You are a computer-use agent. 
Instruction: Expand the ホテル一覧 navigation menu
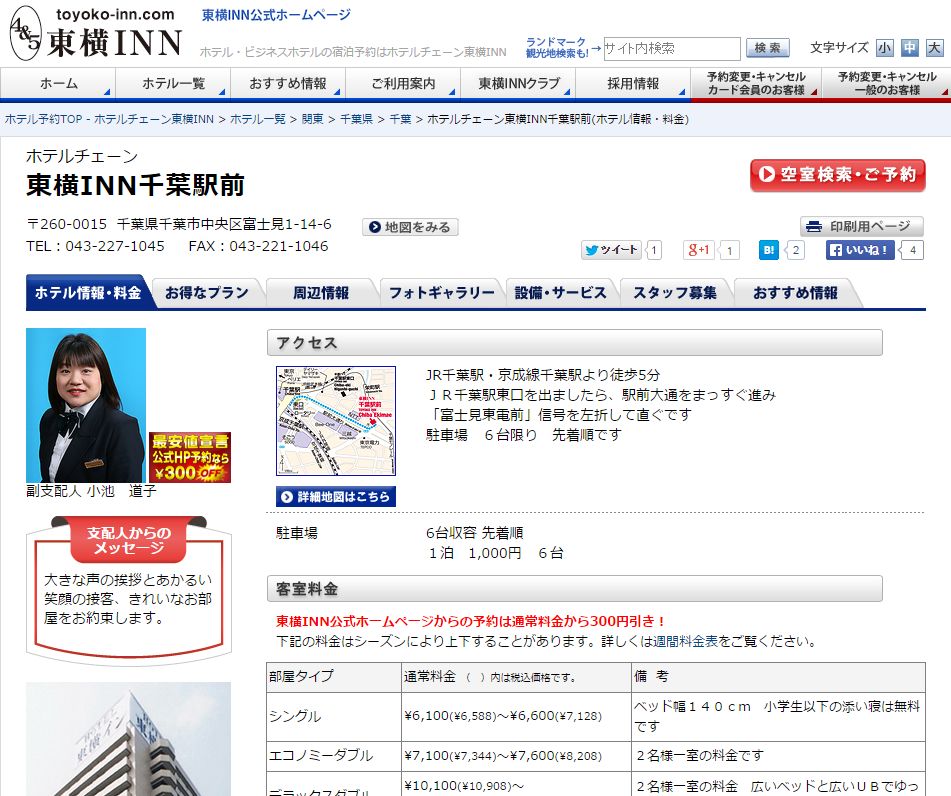[173, 83]
